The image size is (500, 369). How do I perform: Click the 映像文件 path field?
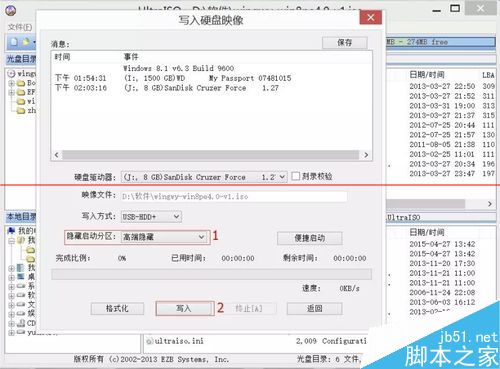(x=234, y=196)
